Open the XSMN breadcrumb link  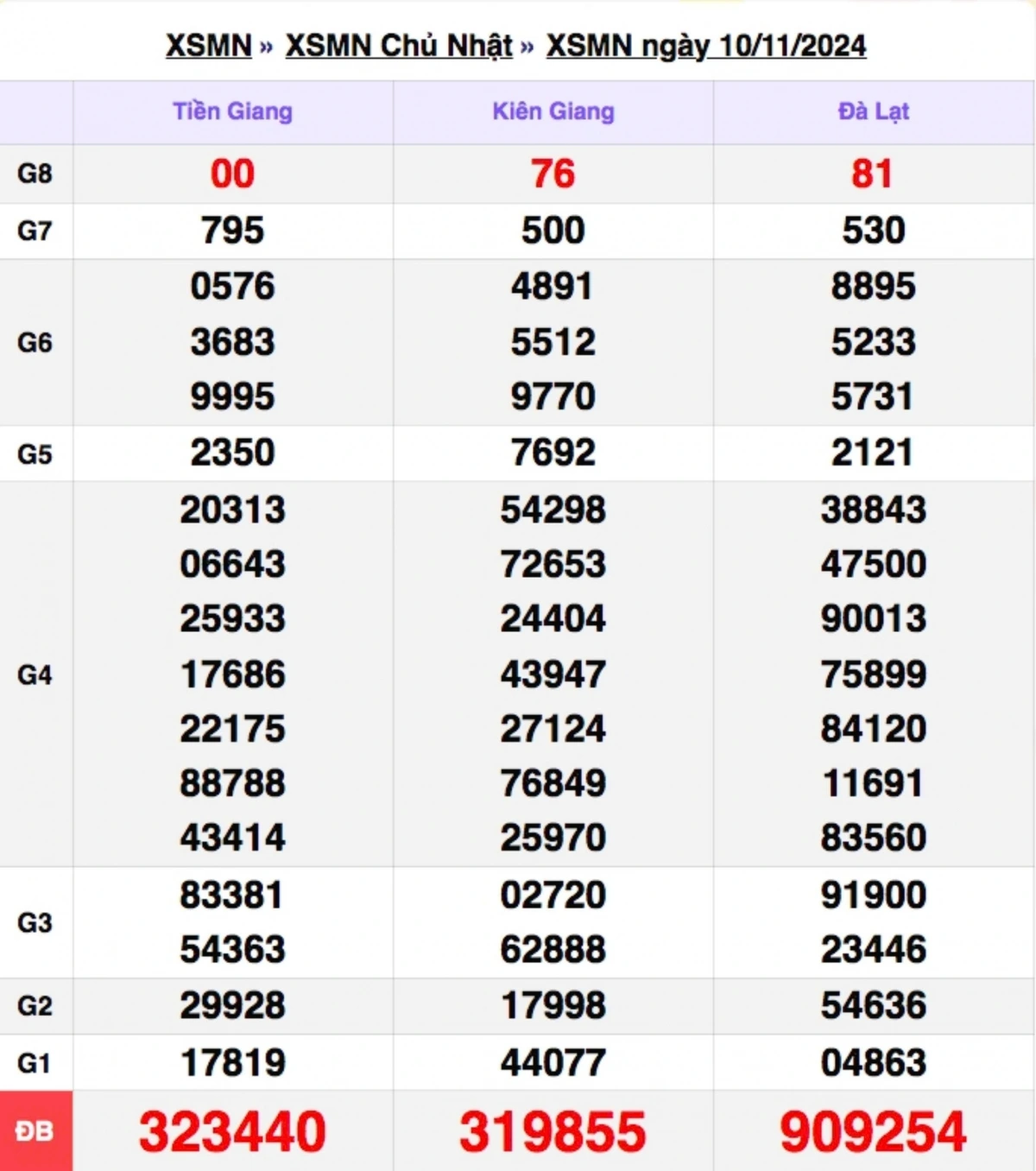208,46
